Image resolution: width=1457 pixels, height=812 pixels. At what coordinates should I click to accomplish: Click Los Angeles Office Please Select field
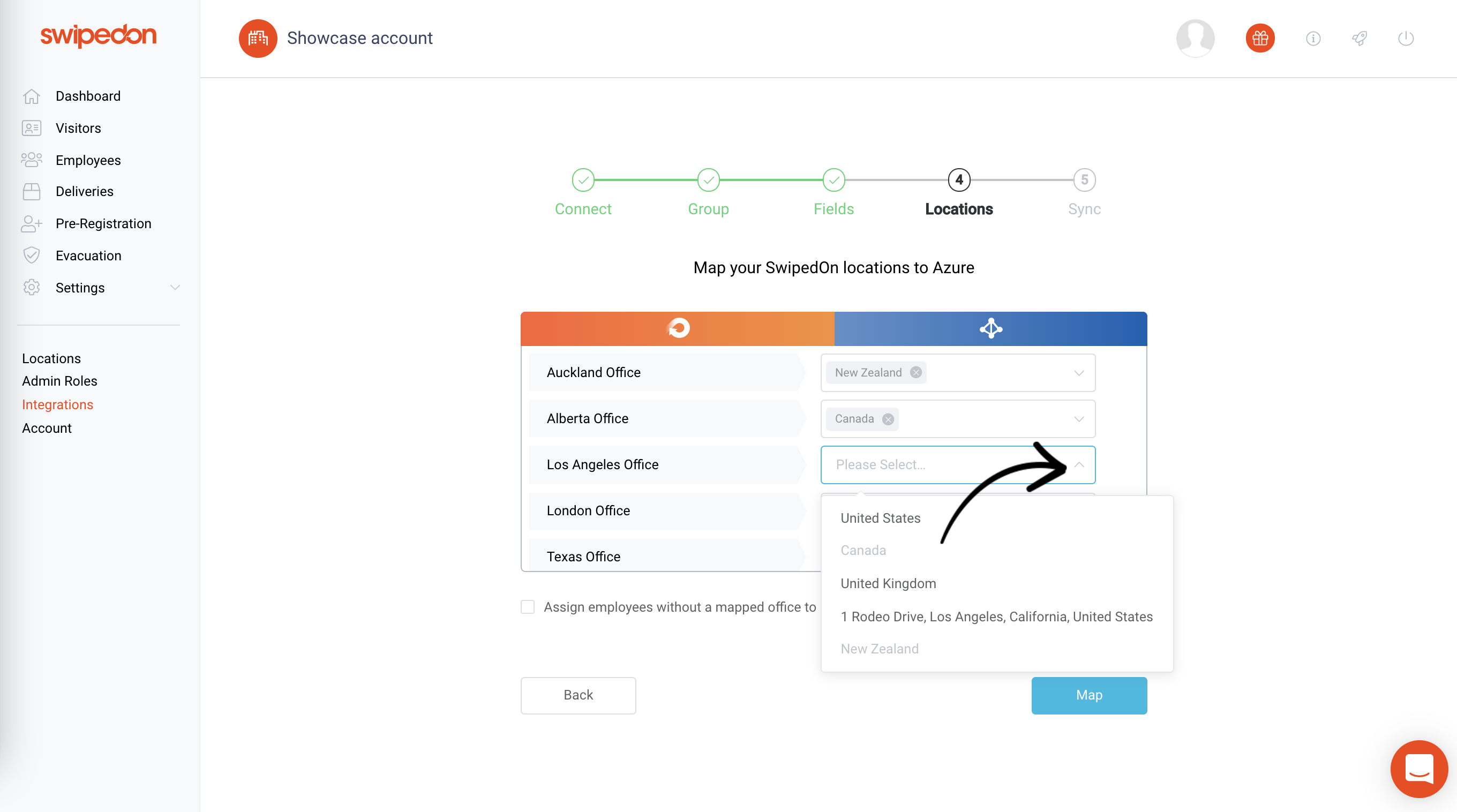pos(958,465)
